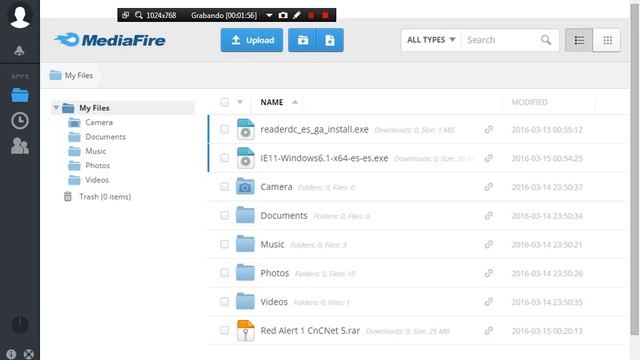640x360 pixels.
Task: Open the ALL TYPES filter dropdown
Action: coord(431,40)
